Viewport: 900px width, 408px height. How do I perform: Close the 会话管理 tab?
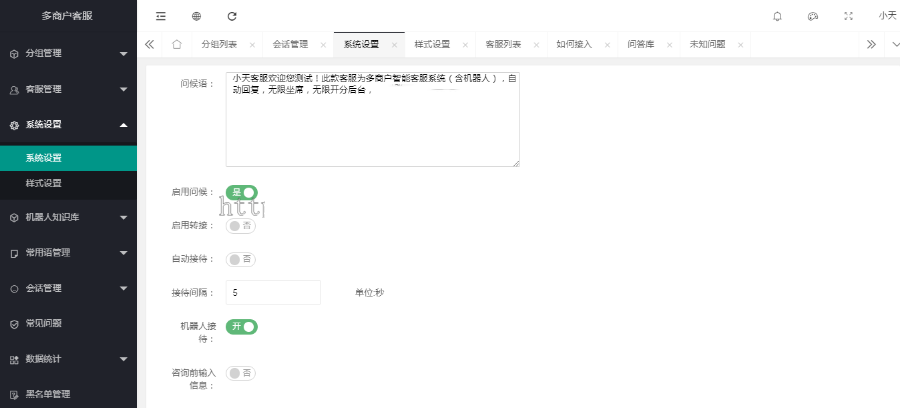pyautogui.click(x=323, y=45)
